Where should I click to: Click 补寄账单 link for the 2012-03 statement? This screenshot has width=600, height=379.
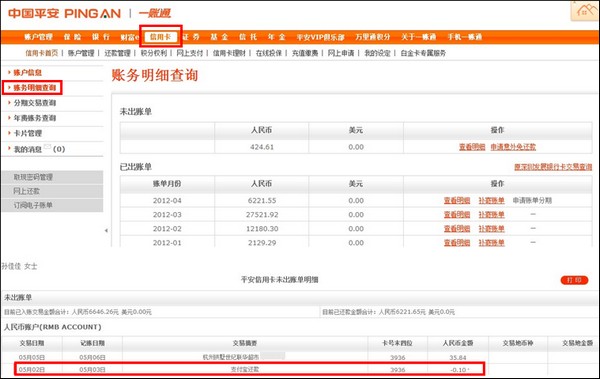[x=491, y=214]
